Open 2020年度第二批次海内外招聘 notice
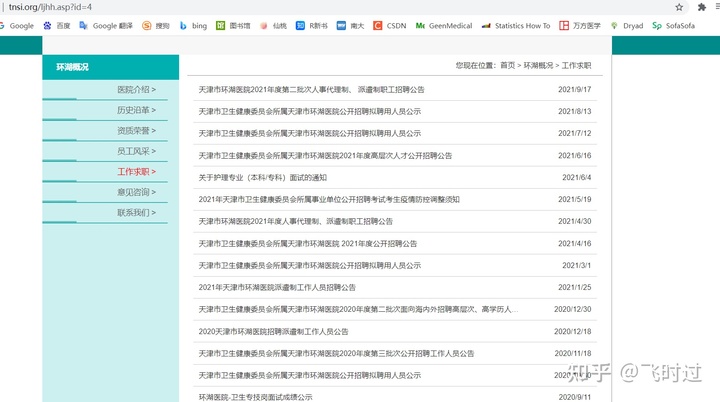 (358, 310)
